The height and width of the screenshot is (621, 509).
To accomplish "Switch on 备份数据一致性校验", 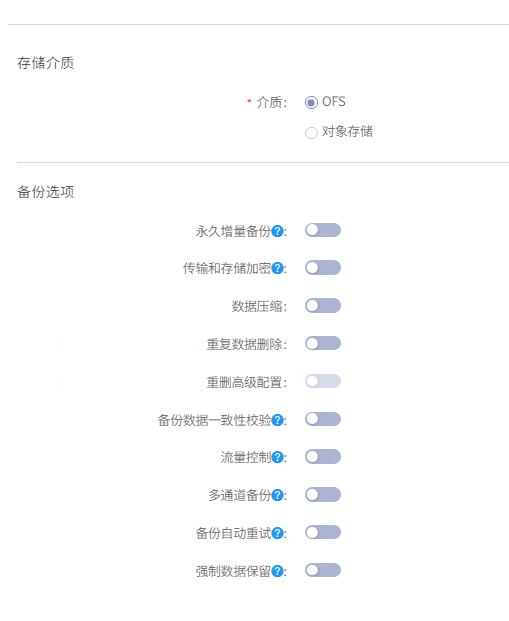I will [x=323, y=419].
